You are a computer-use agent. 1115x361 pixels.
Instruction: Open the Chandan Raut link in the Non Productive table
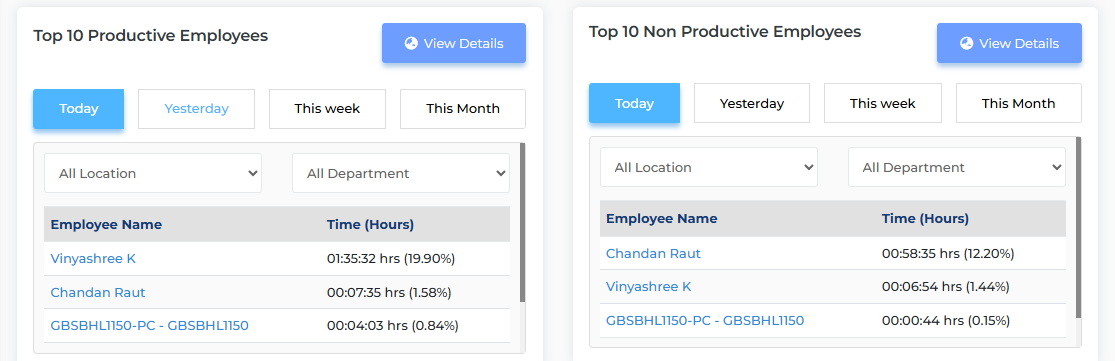click(653, 253)
